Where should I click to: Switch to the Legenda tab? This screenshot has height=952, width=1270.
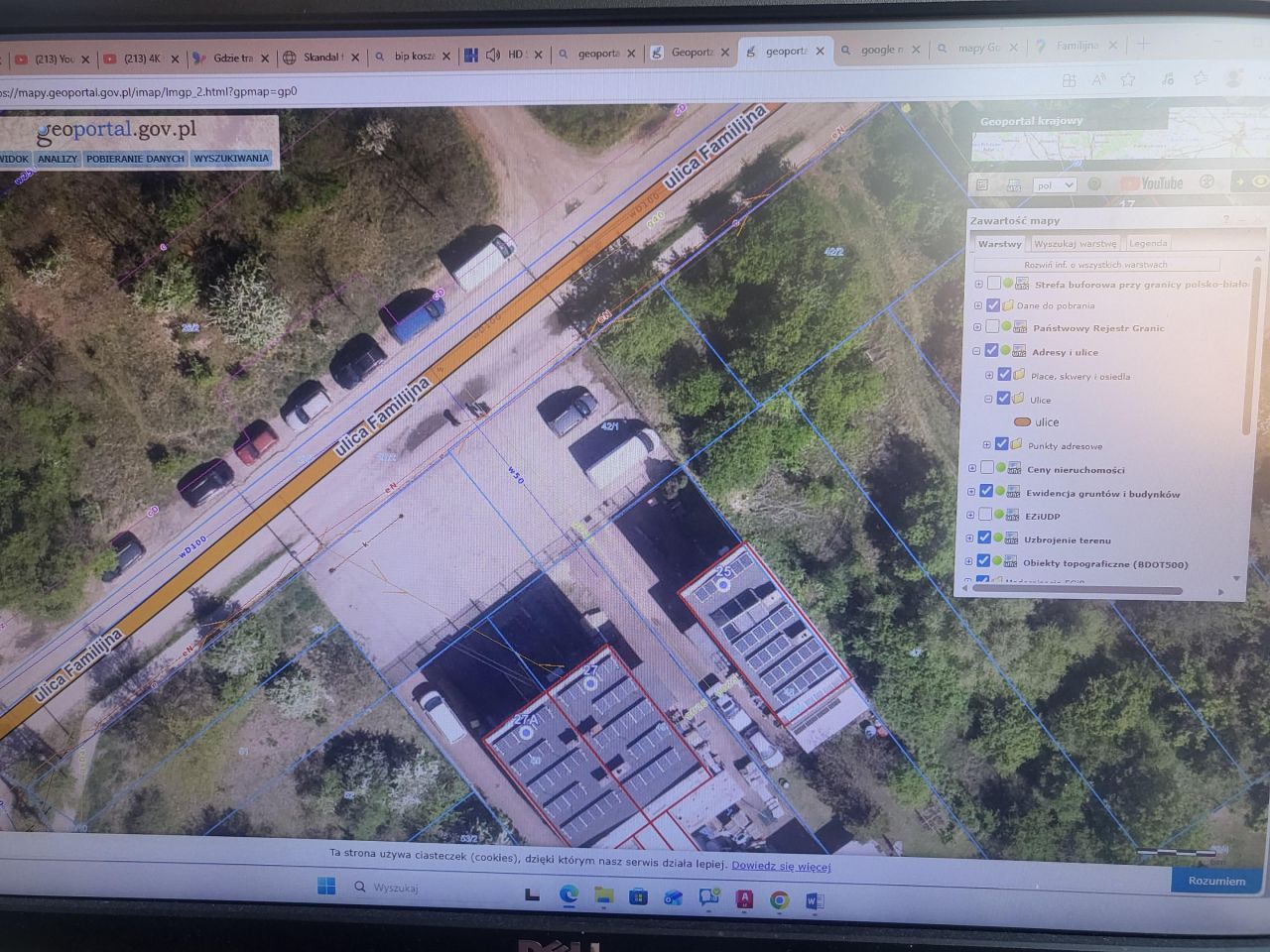[x=1148, y=243]
